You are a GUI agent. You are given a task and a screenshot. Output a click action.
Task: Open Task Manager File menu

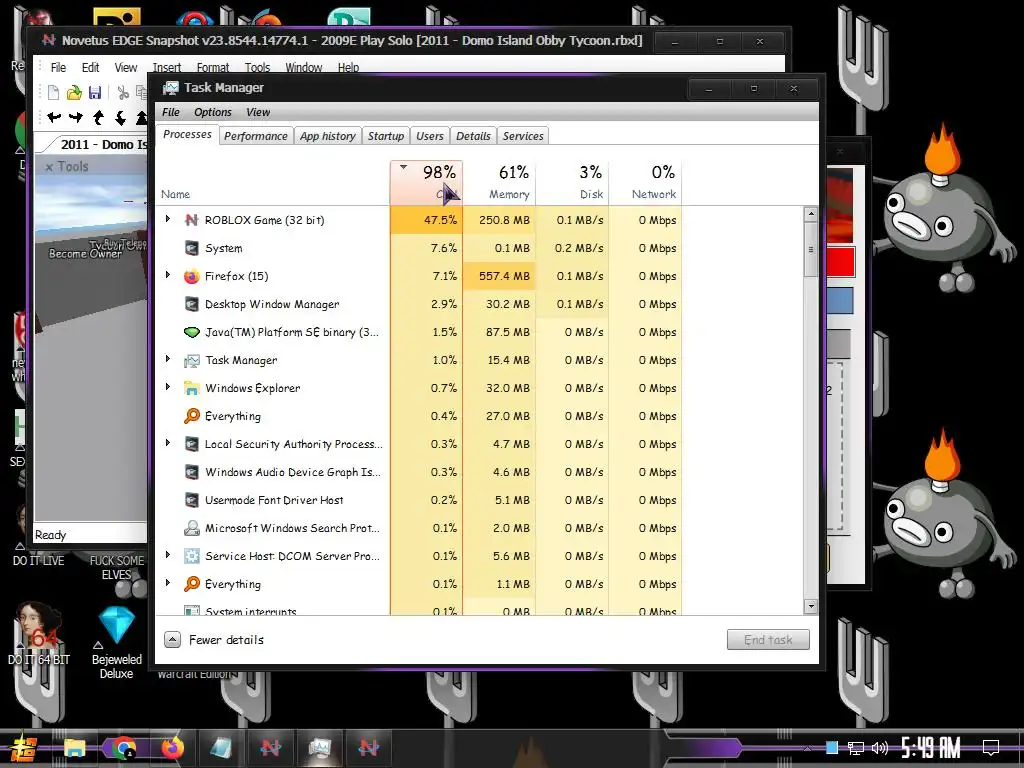click(x=171, y=112)
